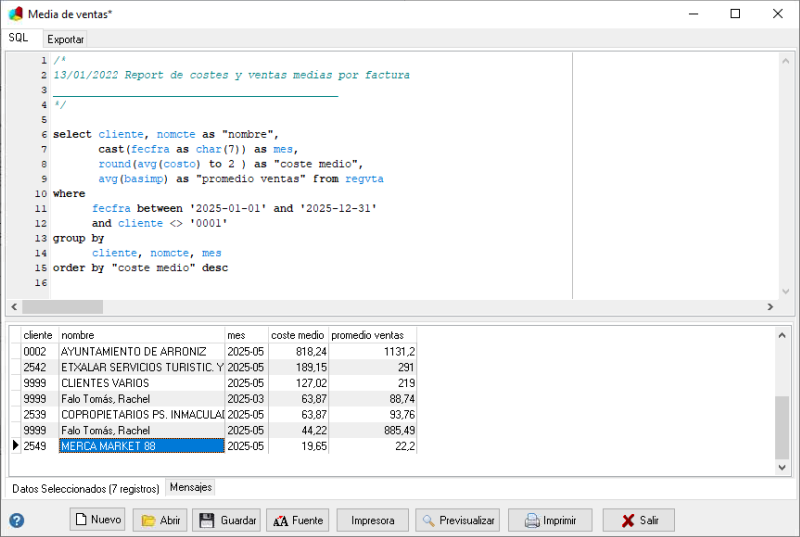Click the blue help question mark icon

[x=17, y=520]
